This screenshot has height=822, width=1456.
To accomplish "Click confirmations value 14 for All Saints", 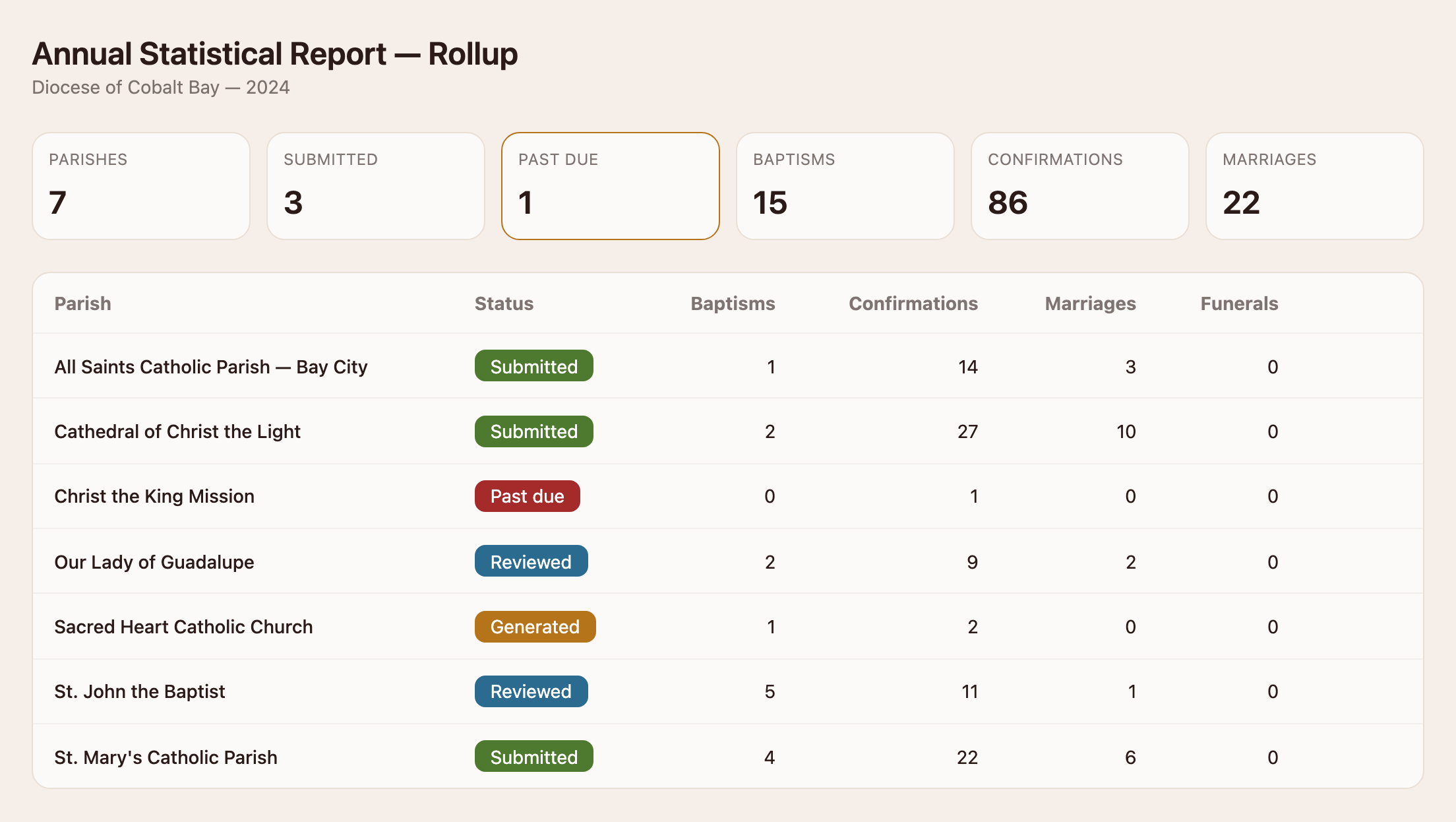I will [x=968, y=367].
